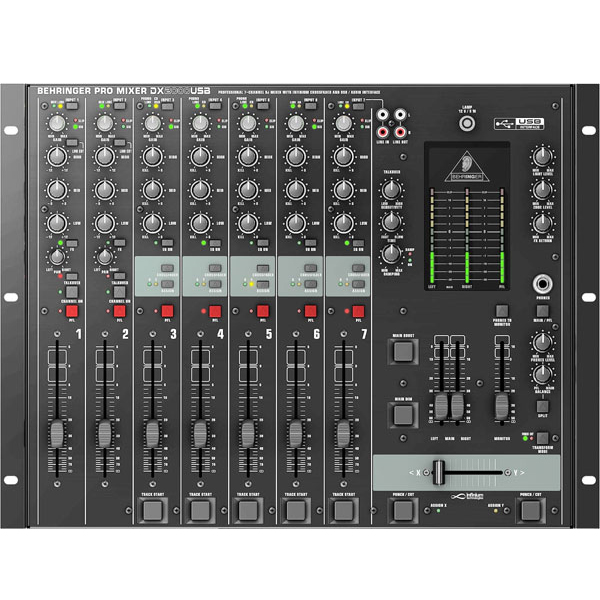Click the Talkover Damping knob
Screen dimensions: 600x600
coord(391,253)
